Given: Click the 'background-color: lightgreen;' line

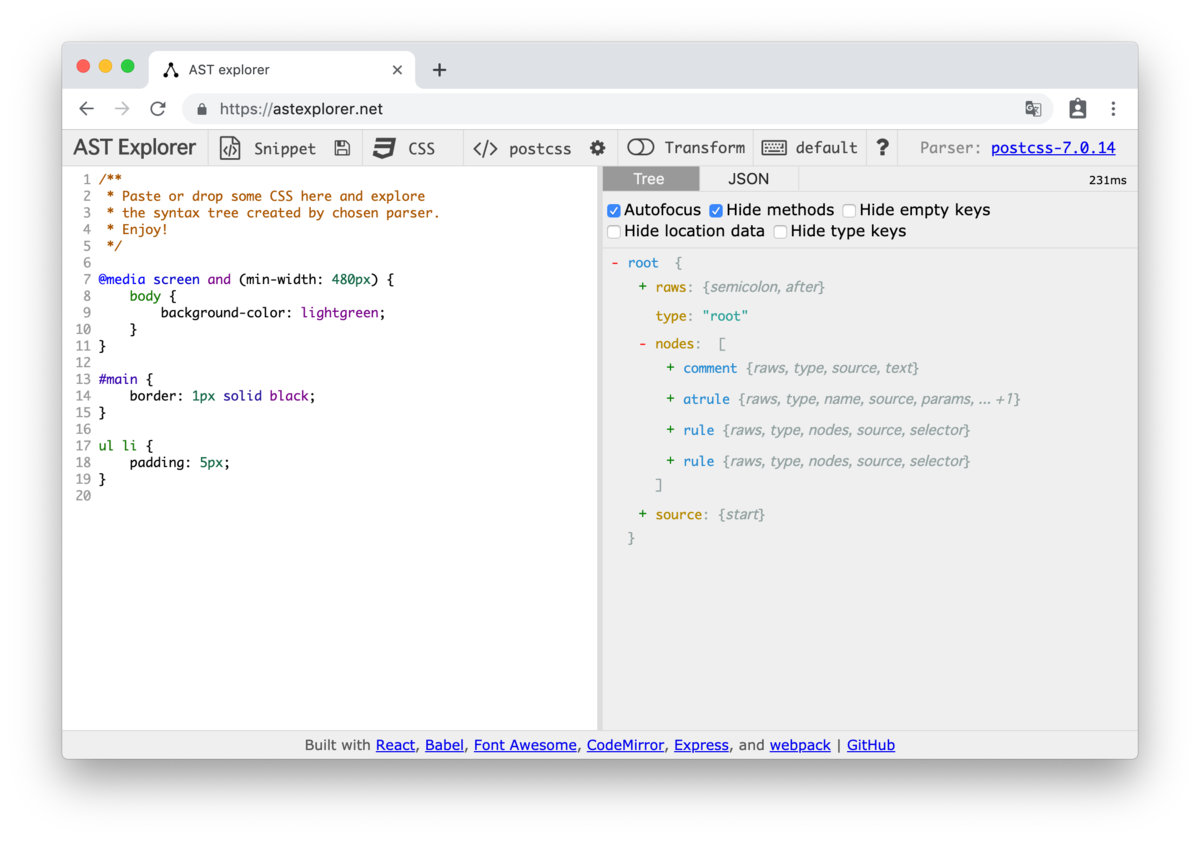Looking at the screenshot, I should (272, 313).
